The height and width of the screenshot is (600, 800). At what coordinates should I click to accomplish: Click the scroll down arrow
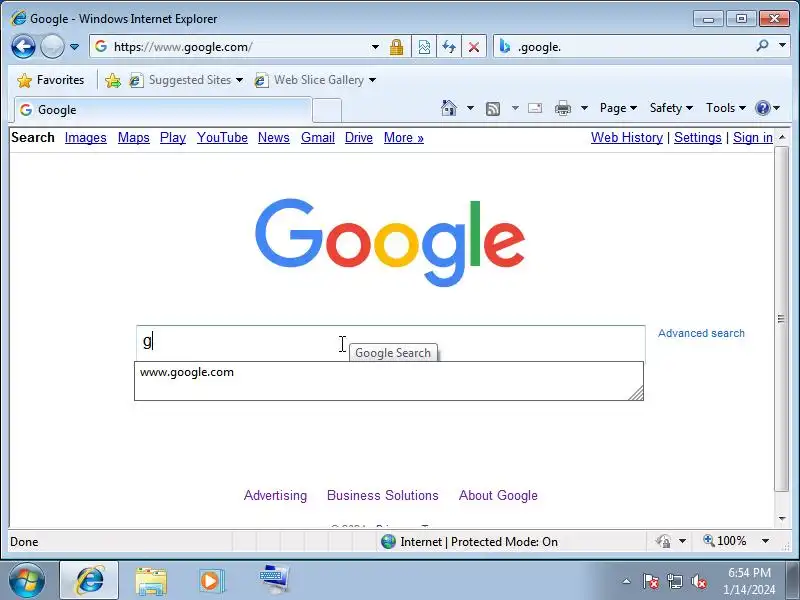click(x=782, y=519)
